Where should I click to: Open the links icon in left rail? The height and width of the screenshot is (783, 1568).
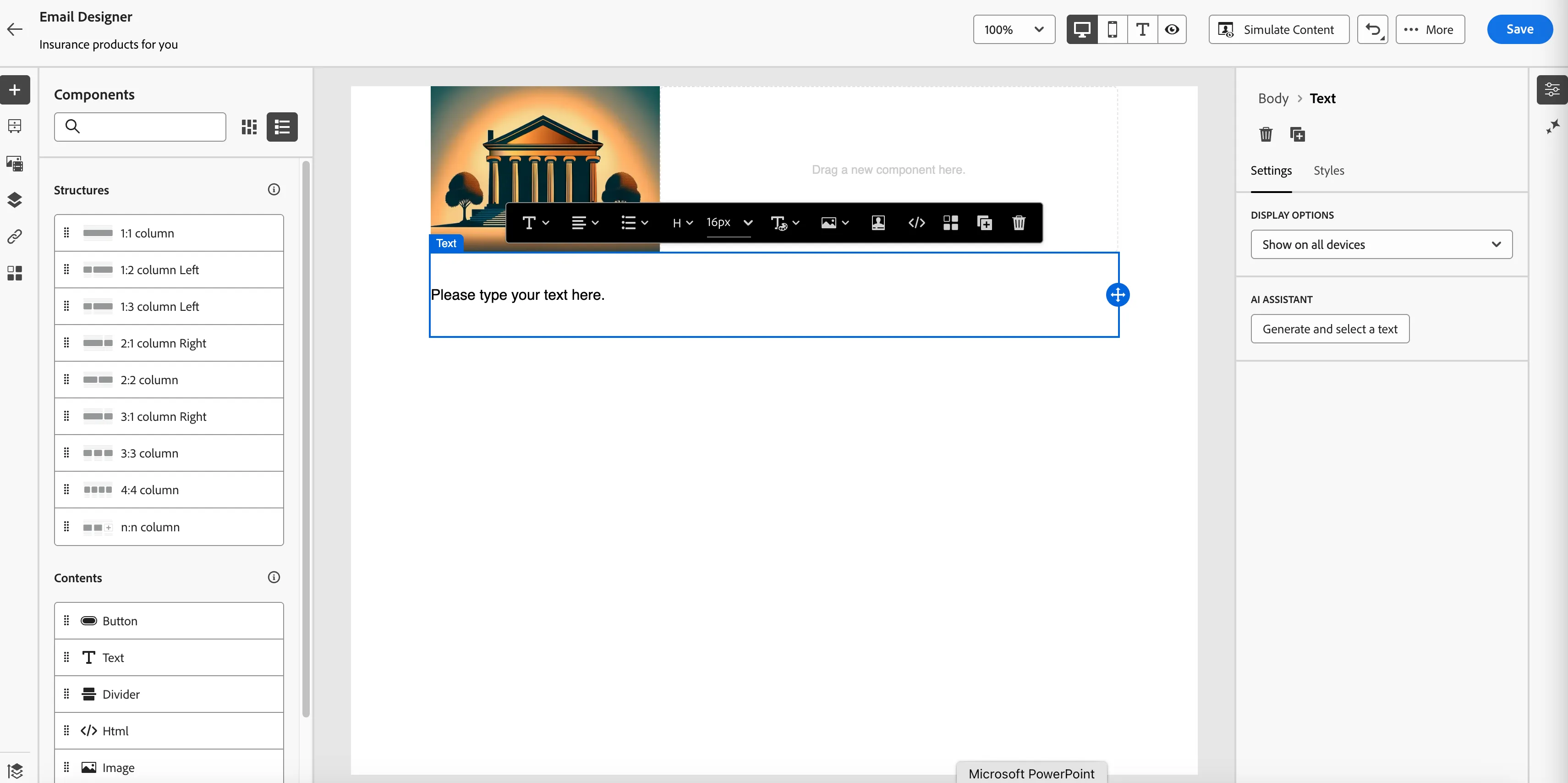tap(15, 236)
